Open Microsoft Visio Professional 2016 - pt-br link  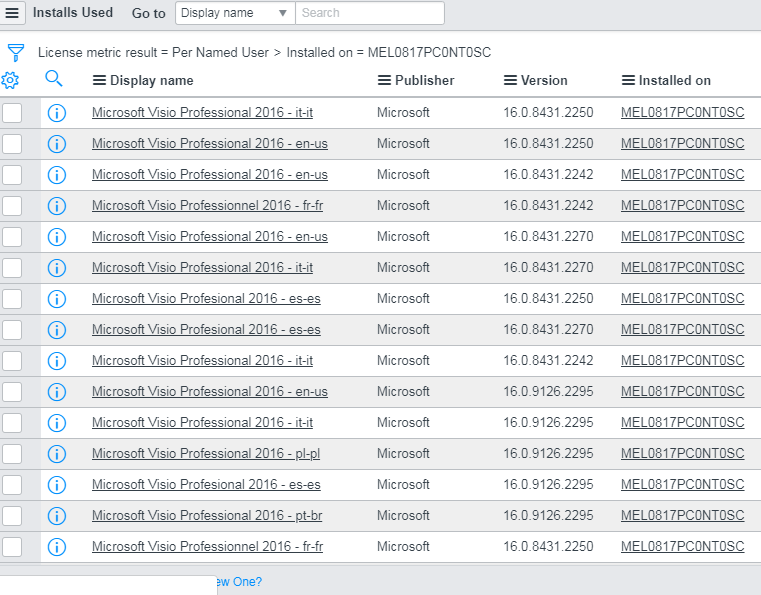(207, 515)
